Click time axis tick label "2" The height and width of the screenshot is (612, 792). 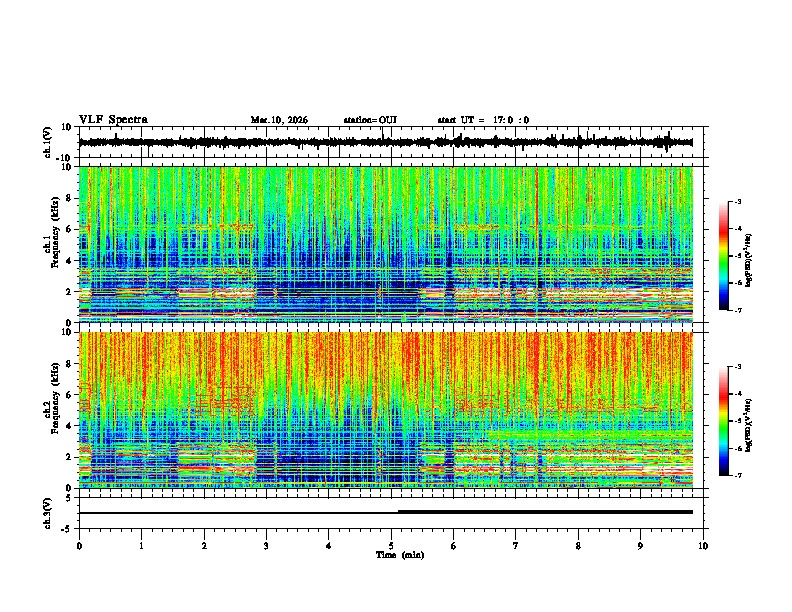pos(204,546)
